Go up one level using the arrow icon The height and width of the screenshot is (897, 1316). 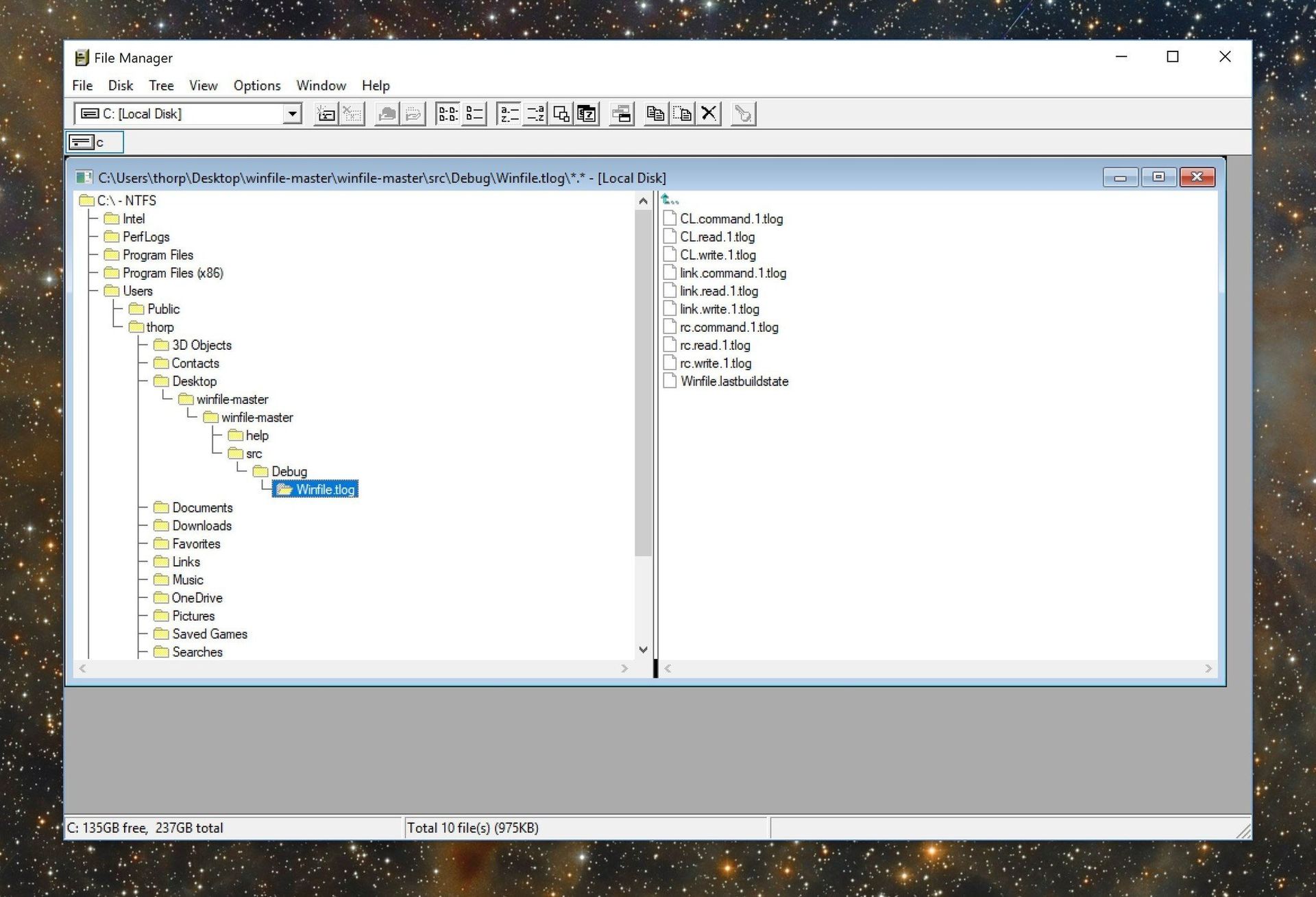[x=670, y=200]
